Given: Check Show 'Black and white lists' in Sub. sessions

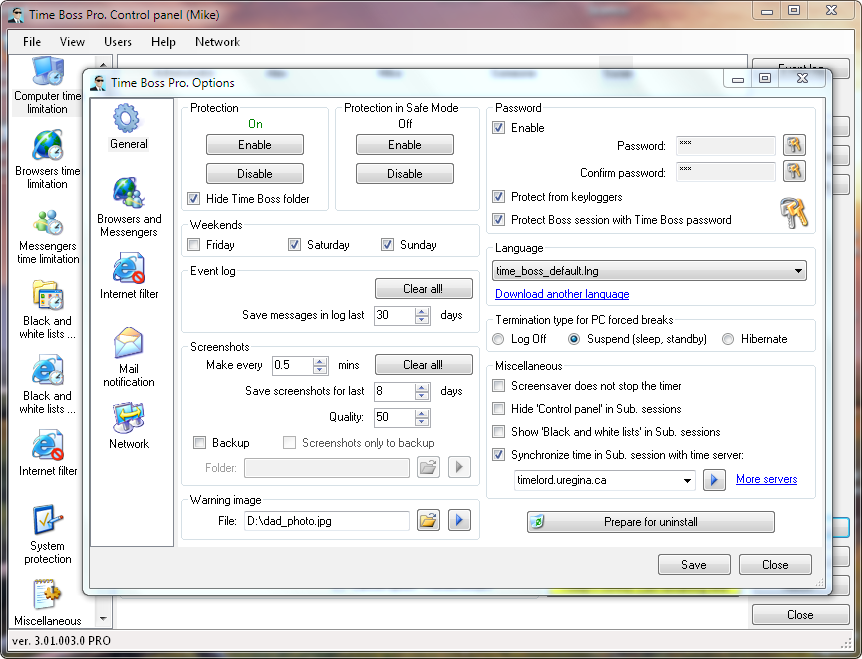Looking at the screenshot, I should point(499,431).
